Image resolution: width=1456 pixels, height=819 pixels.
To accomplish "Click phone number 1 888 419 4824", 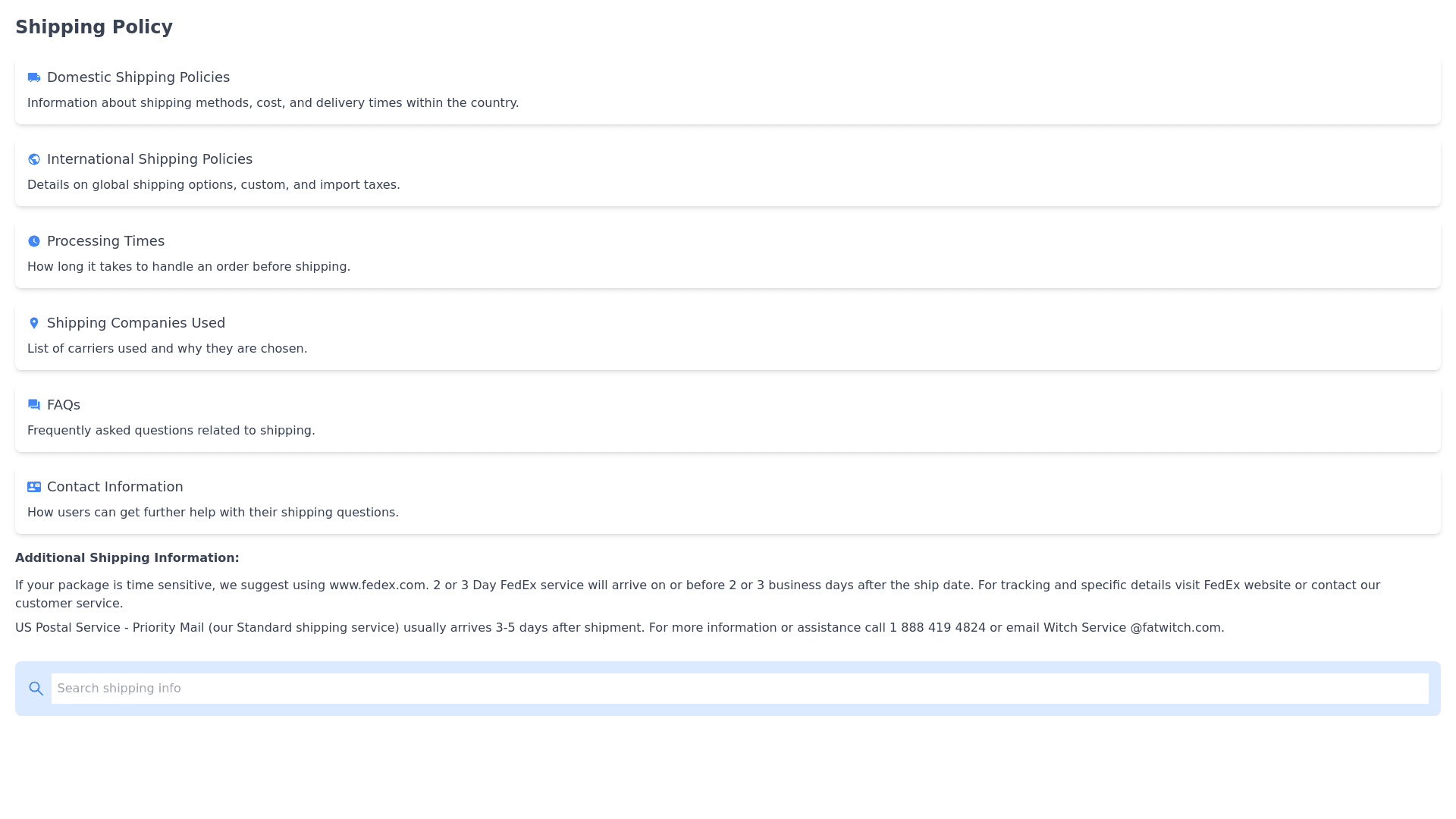I will pyautogui.click(x=937, y=628).
